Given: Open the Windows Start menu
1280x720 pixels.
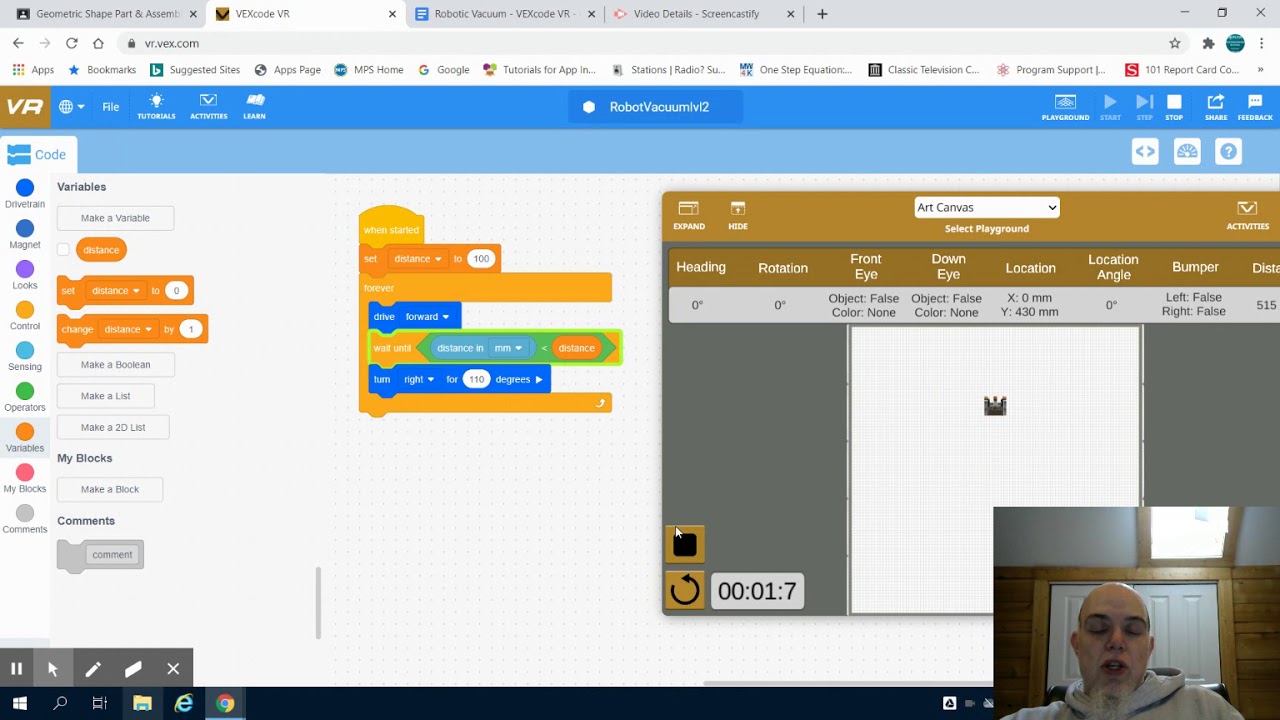Looking at the screenshot, I should tap(19, 703).
